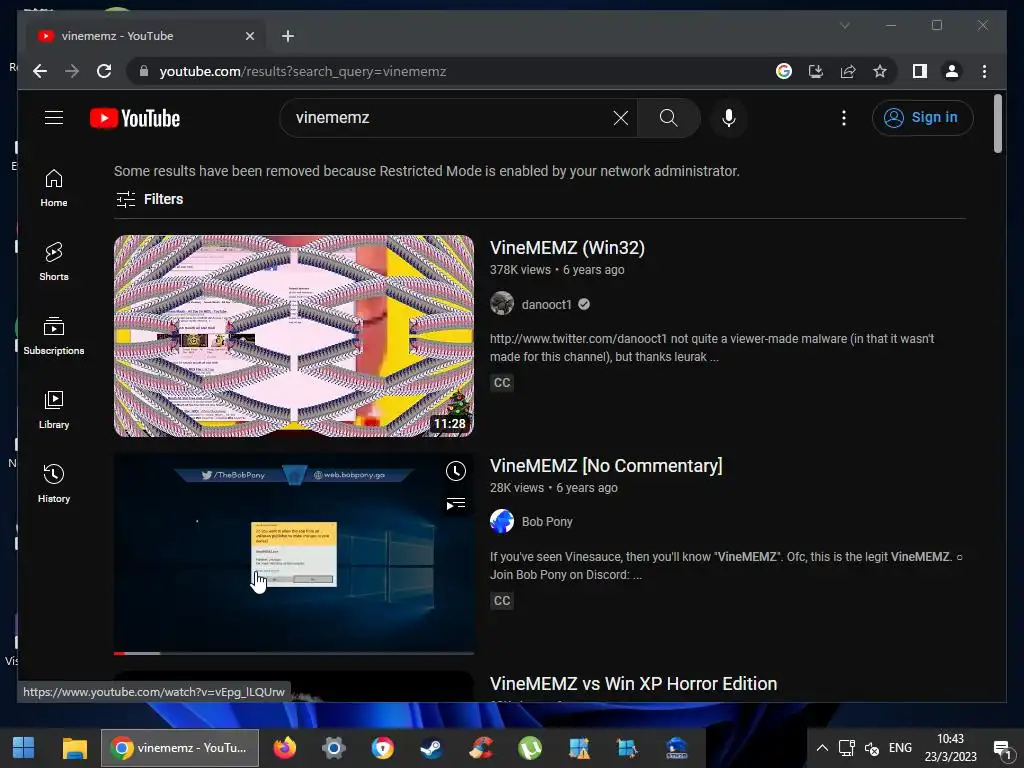Reload the page

pyautogui.click(x=104, y=71)
